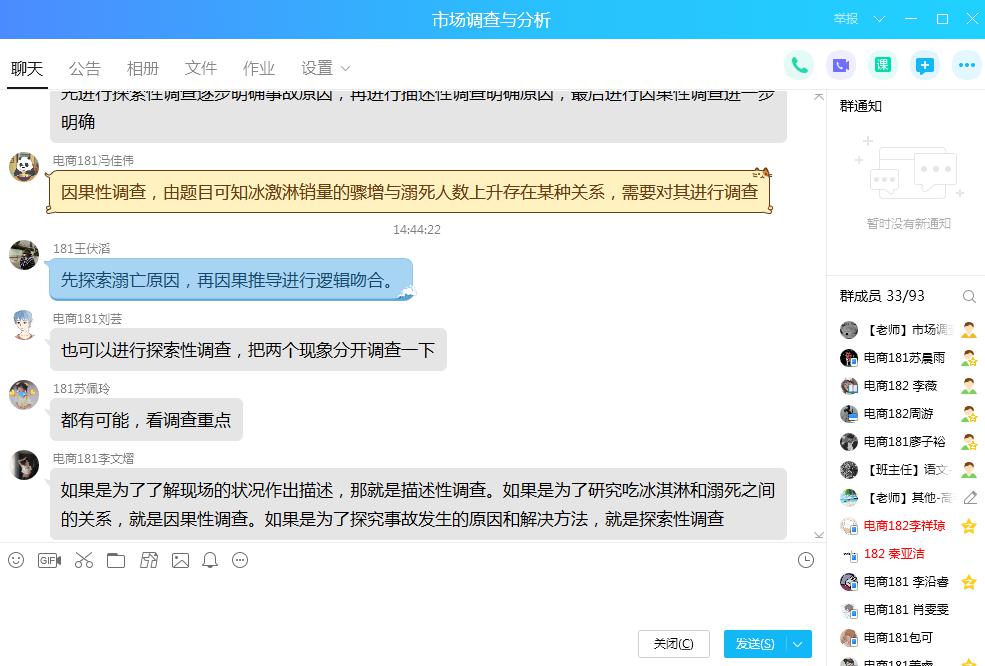Screen dimensions: 985x666
Task: Open the title bar dropdown arrow next to 举报
Action: 880,19
